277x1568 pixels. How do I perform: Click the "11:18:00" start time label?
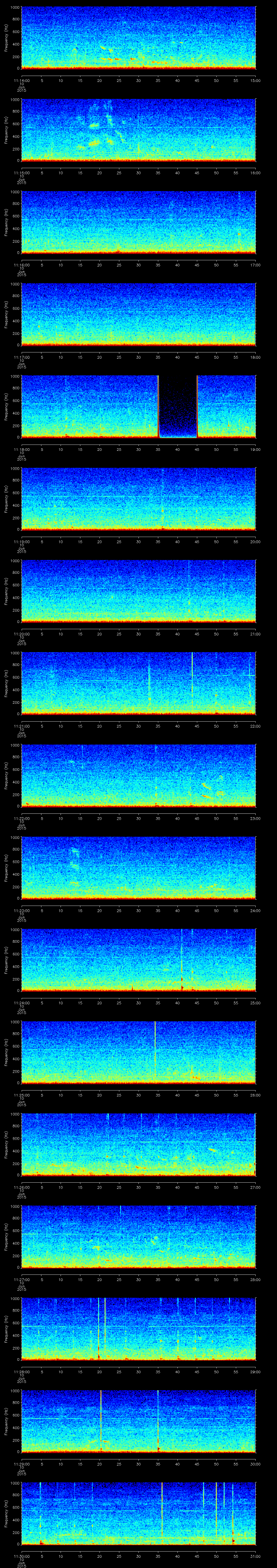pos(21,449)
